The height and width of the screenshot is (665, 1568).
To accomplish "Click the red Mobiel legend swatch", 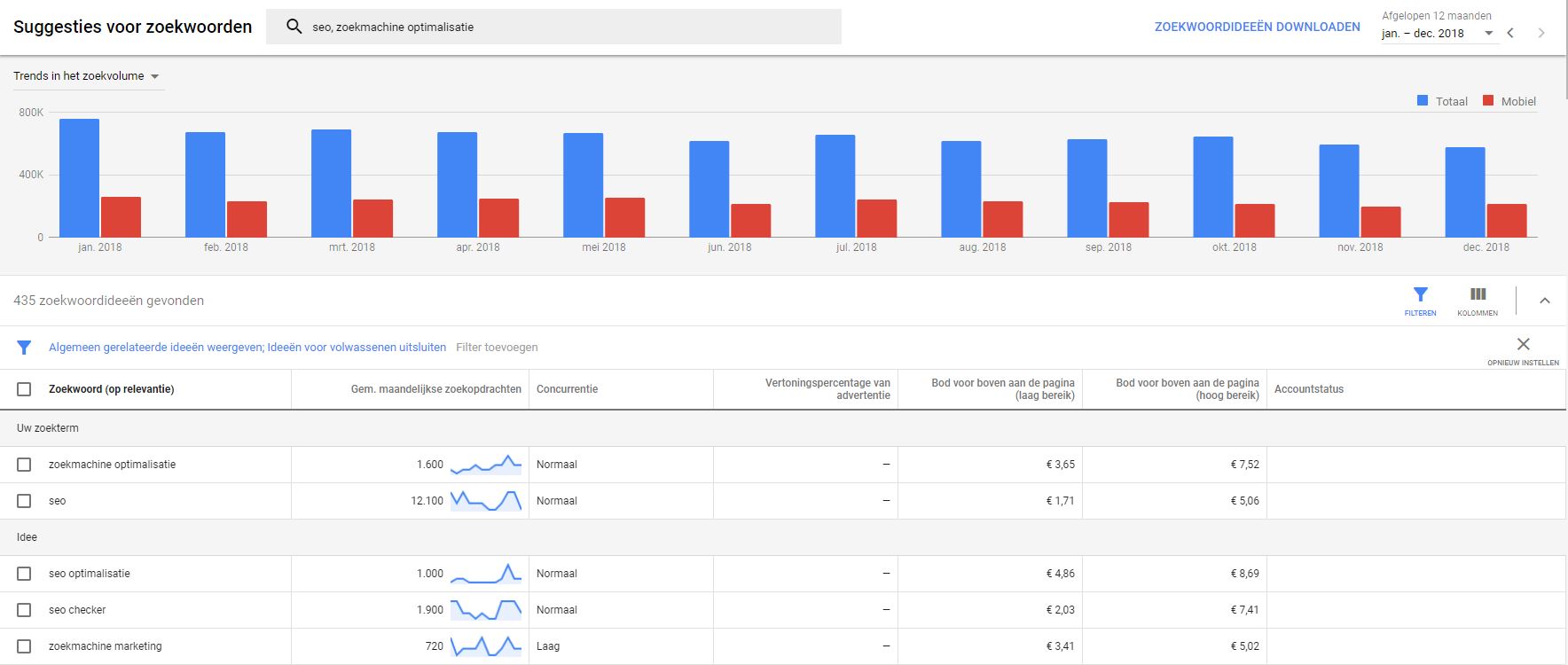I will pos(1488,101).
